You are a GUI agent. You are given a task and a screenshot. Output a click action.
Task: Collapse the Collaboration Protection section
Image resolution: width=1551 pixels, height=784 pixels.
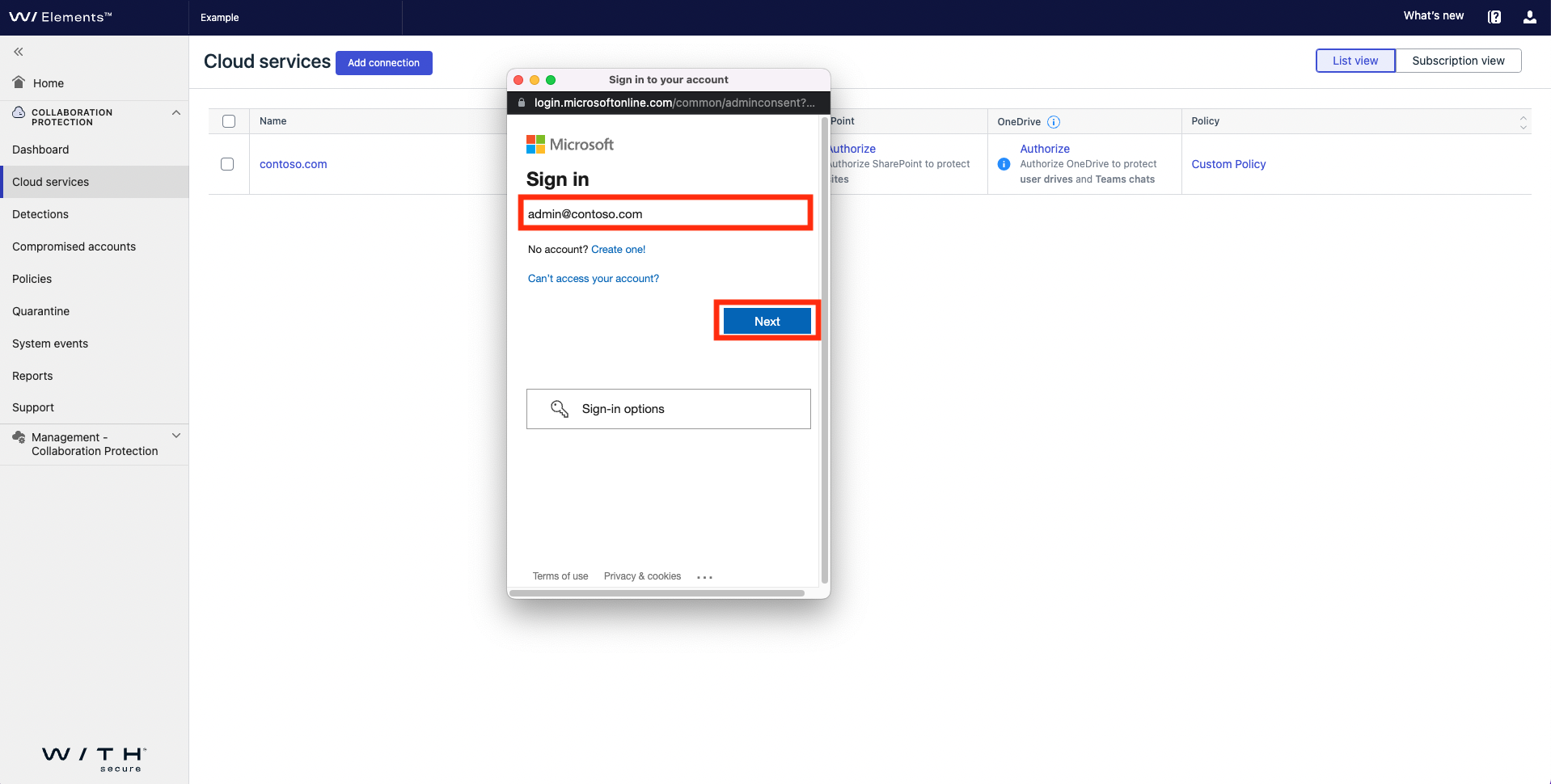(176, 112)
